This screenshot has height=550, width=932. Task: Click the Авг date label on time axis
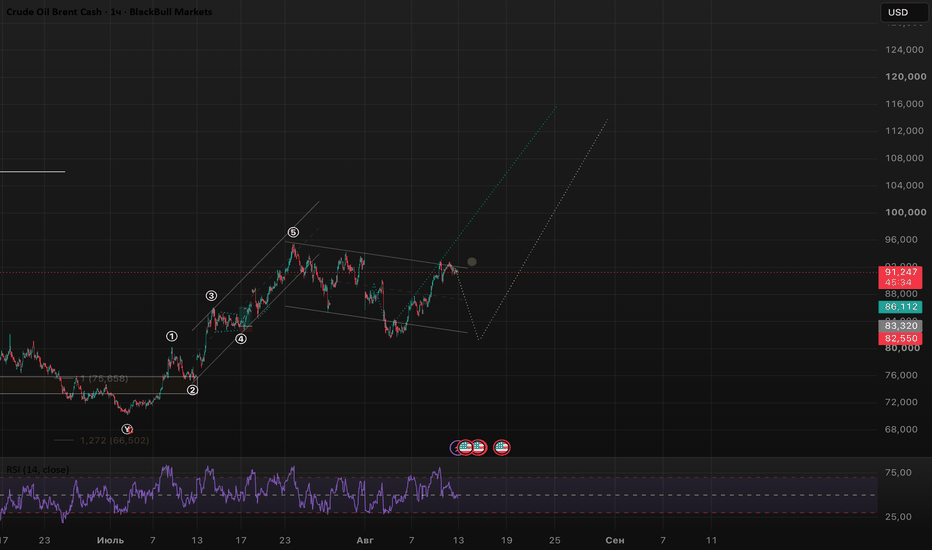(364, 540)
